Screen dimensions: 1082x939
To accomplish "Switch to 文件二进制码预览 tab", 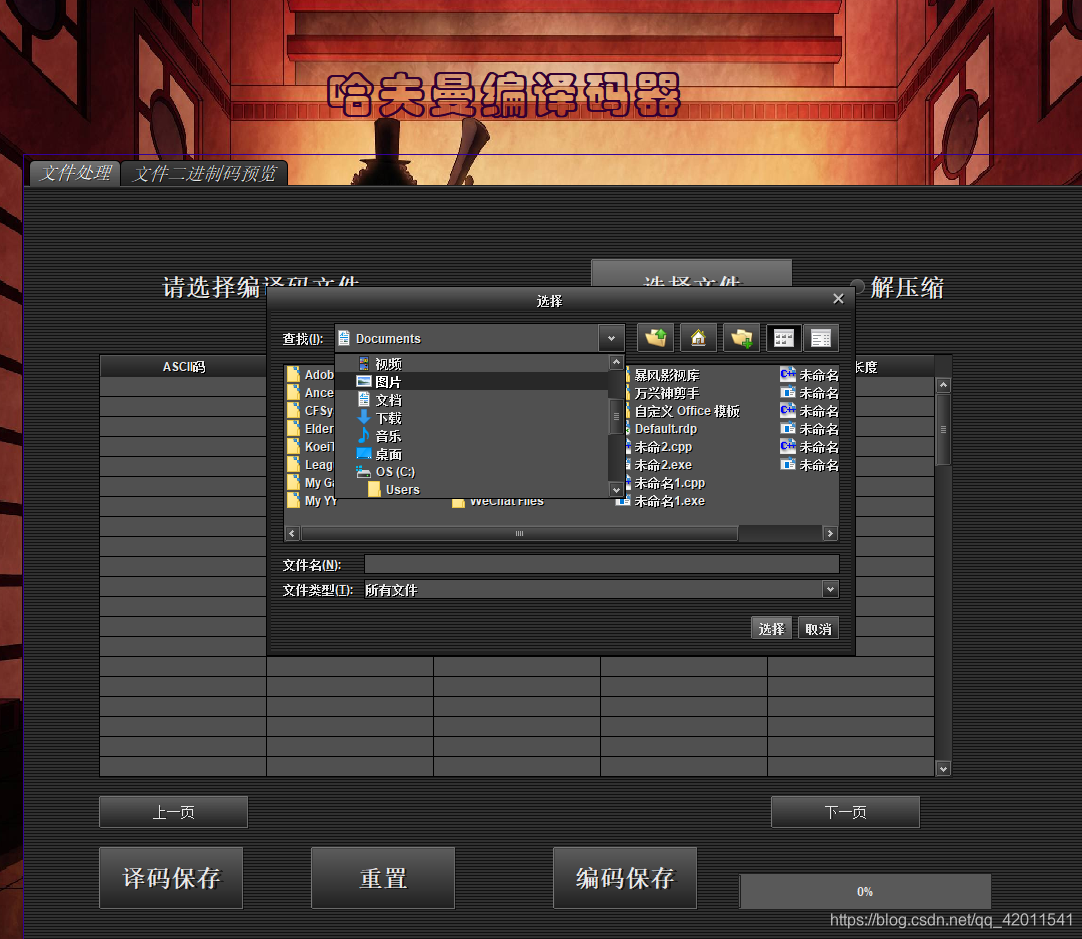I will (x=204, y=173).
